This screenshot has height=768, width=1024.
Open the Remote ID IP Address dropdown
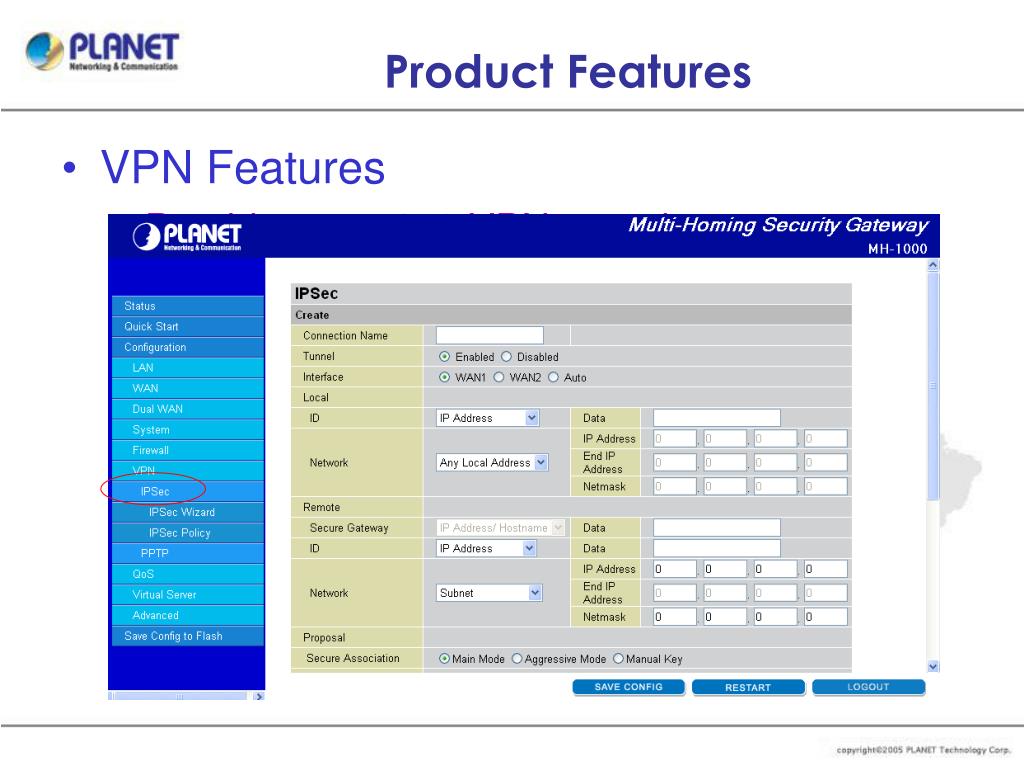486,549
